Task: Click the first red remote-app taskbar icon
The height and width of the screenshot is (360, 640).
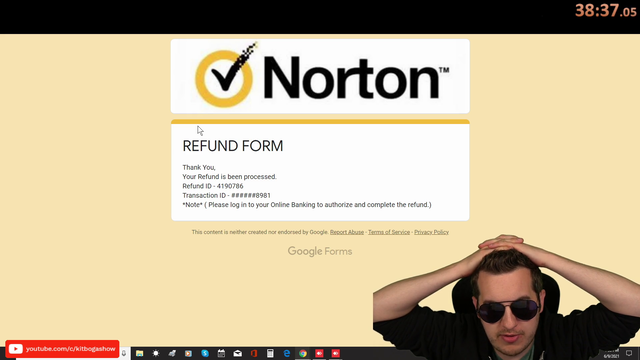Action: (x=319, y=353)
